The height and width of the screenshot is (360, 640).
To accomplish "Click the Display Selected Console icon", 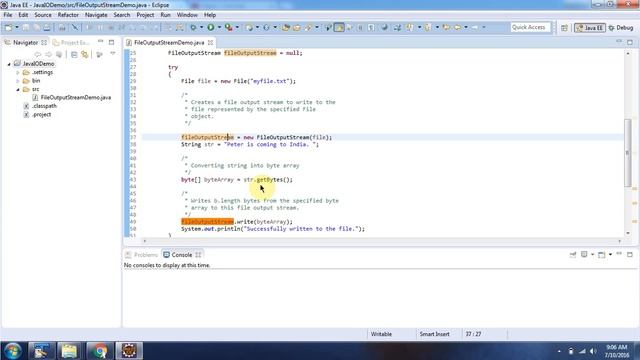I will [584, 254].
